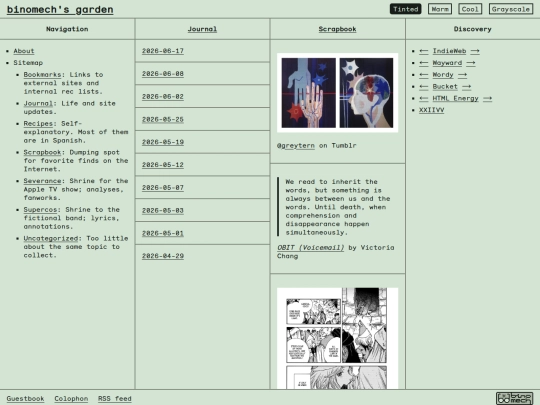Open Bookmarks in the sitemap

(42, 74)
